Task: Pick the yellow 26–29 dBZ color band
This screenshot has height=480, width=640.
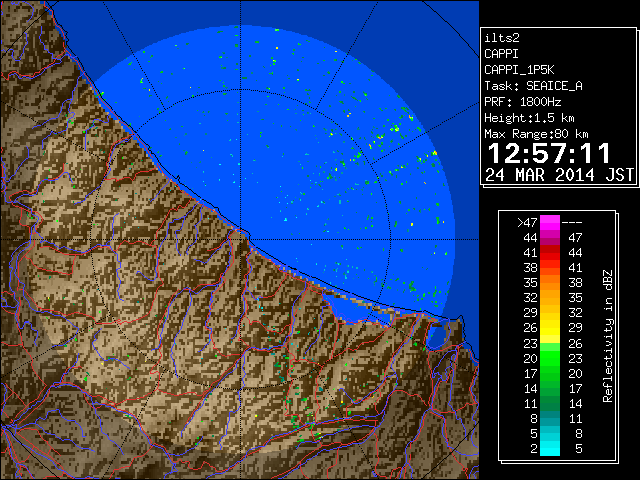Action: coord(550,328)
